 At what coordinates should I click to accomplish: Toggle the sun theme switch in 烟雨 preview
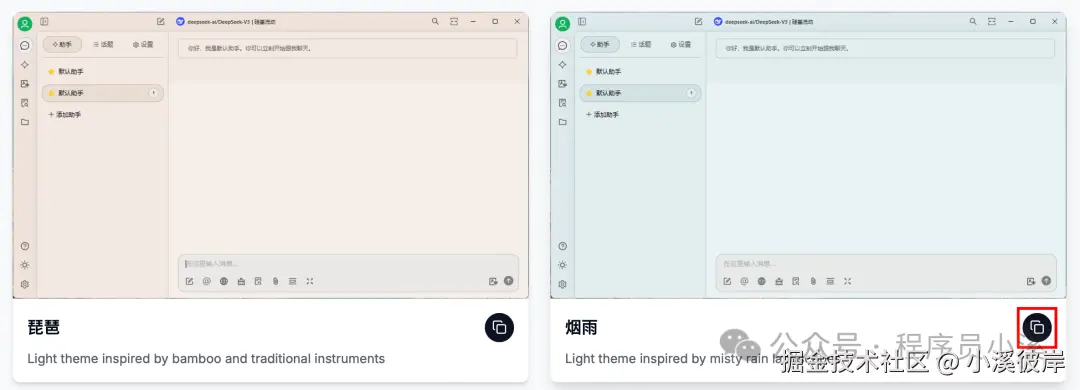563,265
